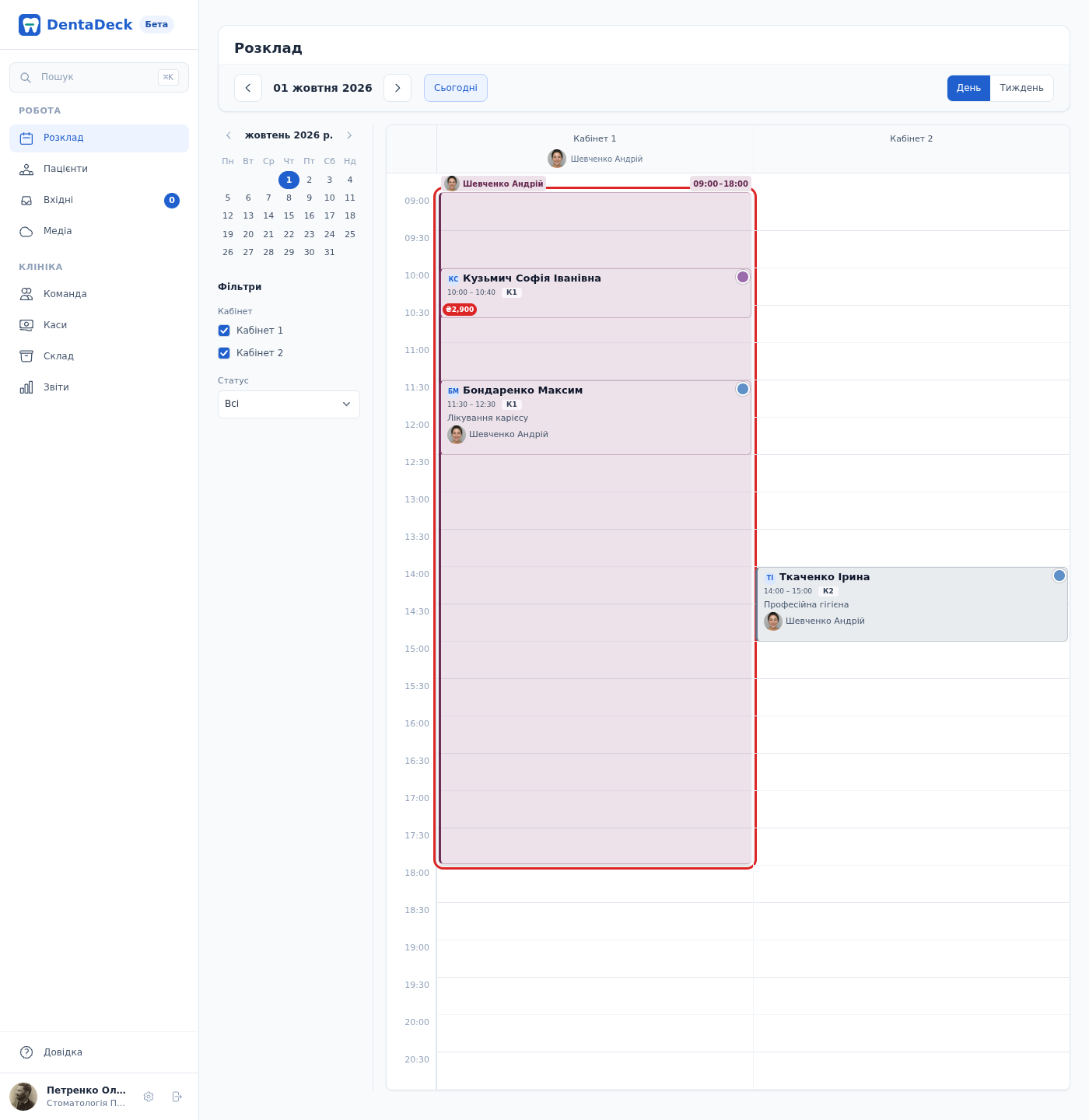This screenshot has height=1120, width=1089.
Task: Click the Бета badge near logo
Action: click(x=156, y=25)
